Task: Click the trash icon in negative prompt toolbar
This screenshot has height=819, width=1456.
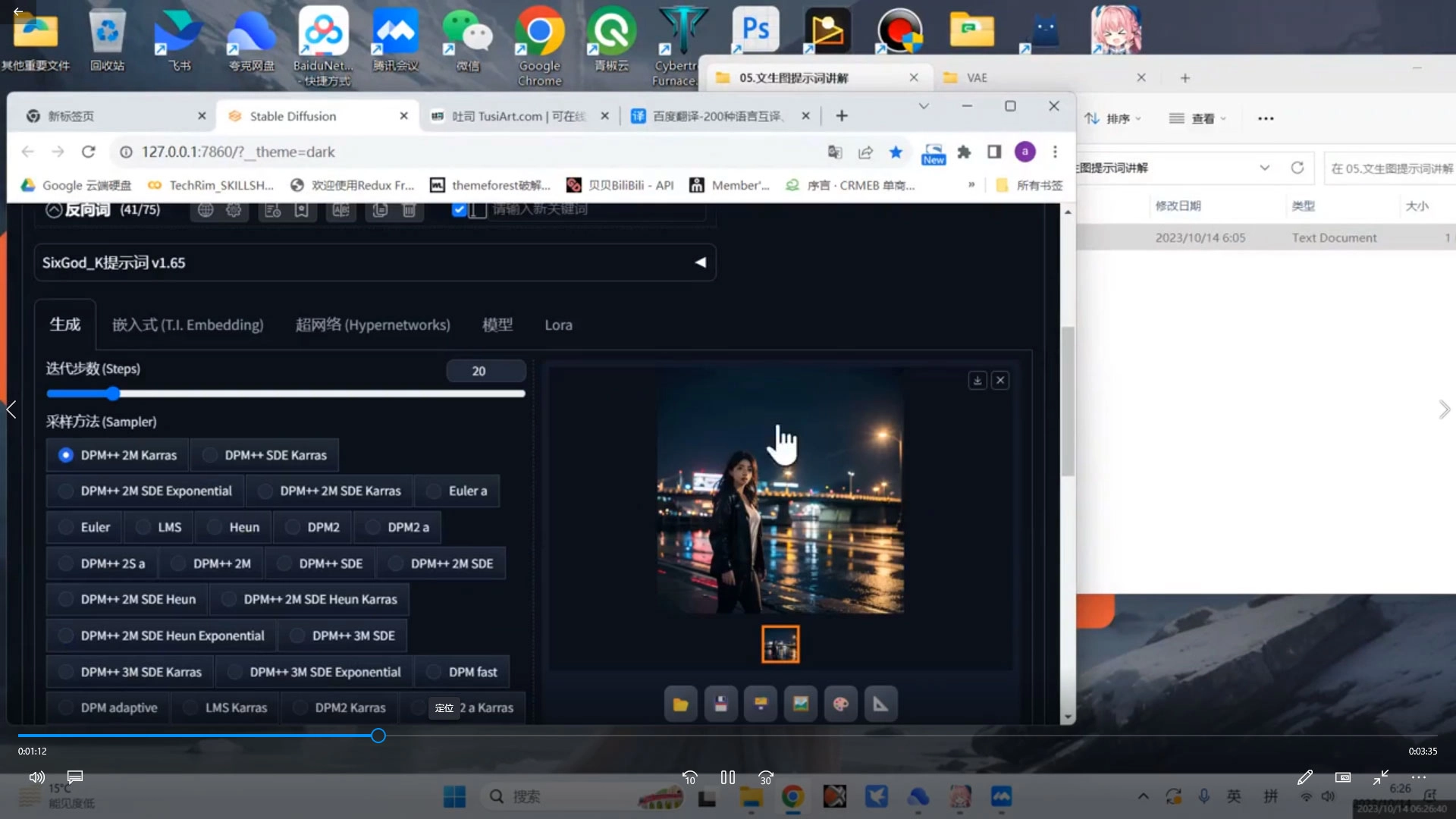Action: click(x=409, y=210)
